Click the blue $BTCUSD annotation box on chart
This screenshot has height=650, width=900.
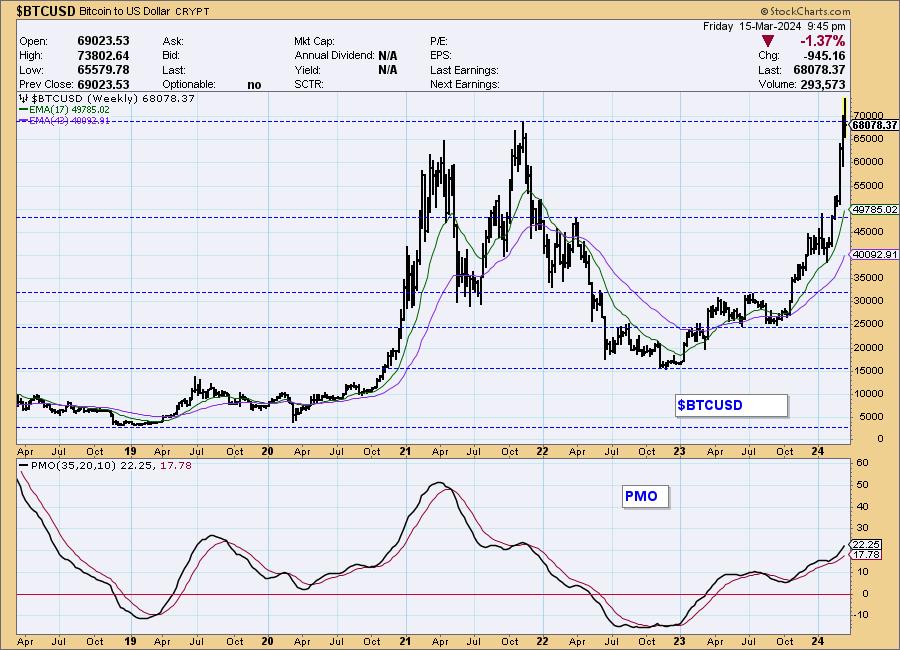tap(731, 405)
